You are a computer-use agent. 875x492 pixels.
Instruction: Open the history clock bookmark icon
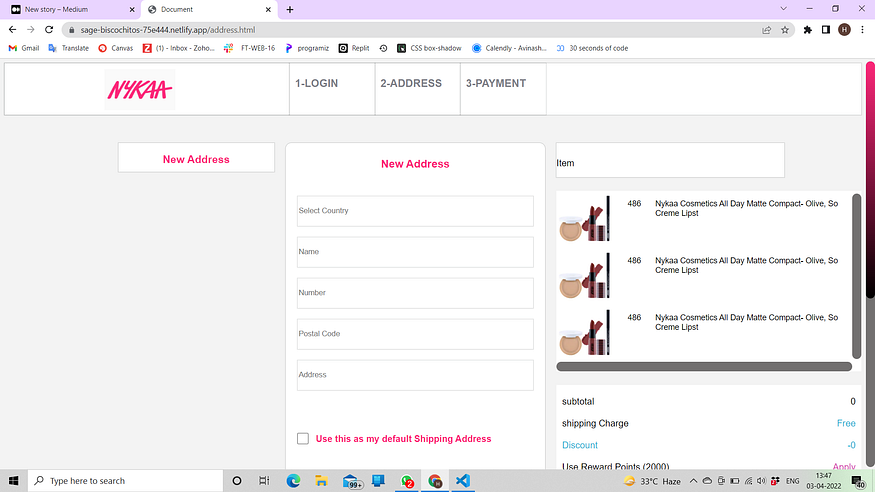[383, 48]
